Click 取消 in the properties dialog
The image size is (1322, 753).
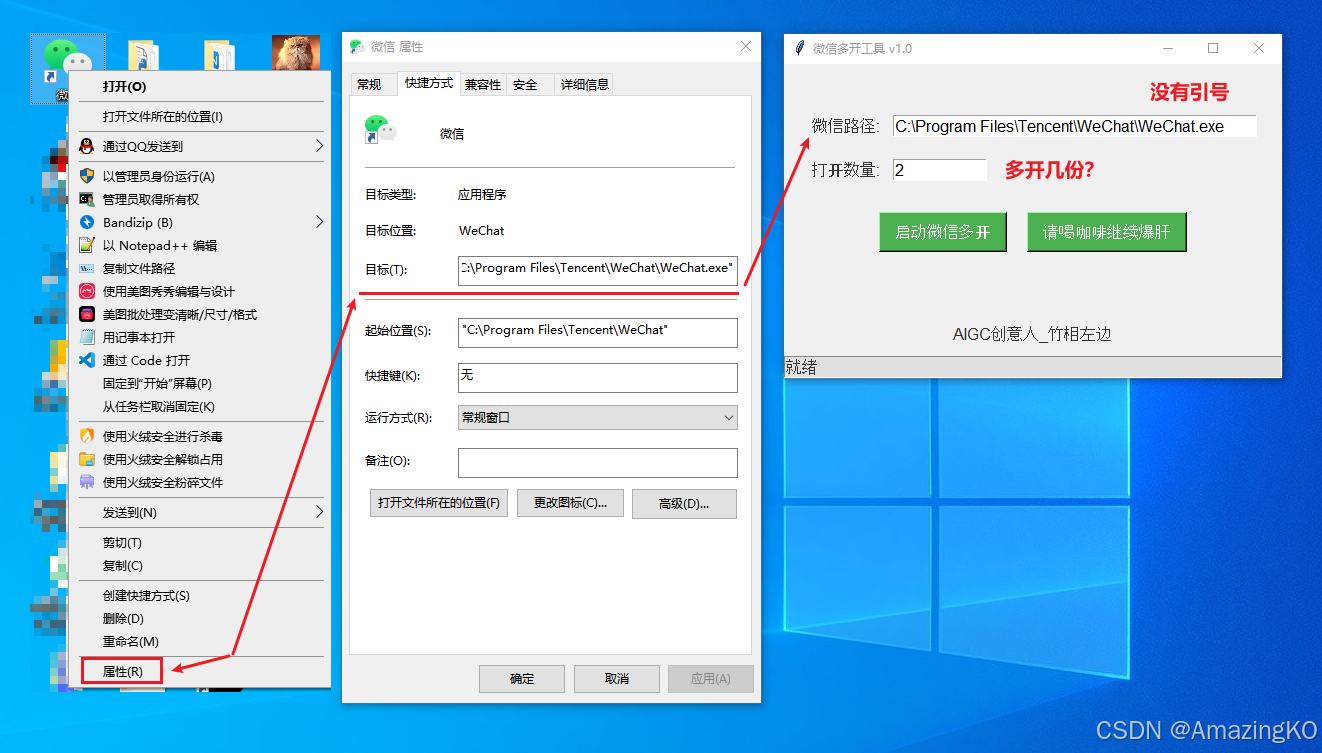(617, 678)
